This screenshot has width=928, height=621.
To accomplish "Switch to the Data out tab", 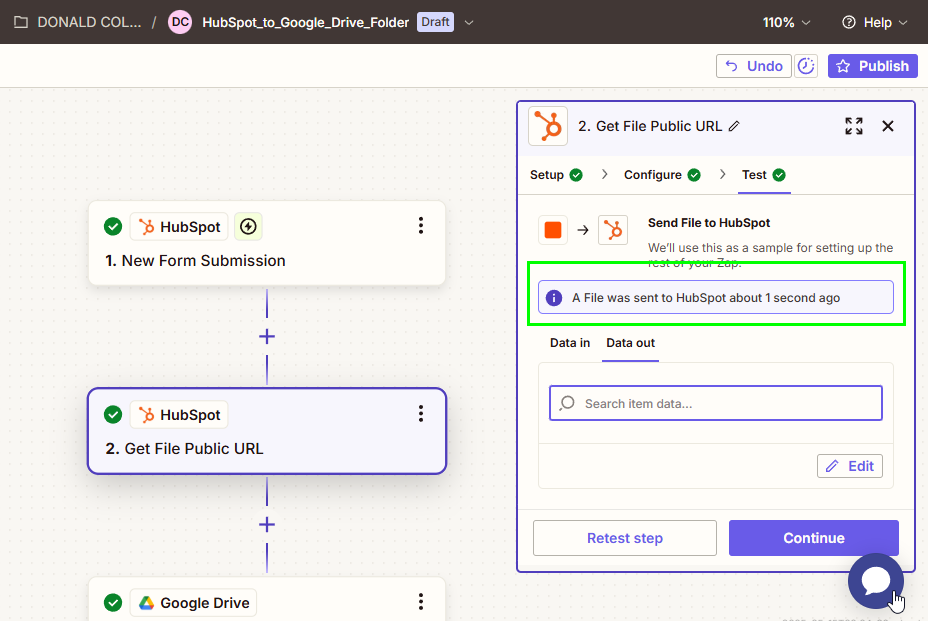I will point(630,343).
